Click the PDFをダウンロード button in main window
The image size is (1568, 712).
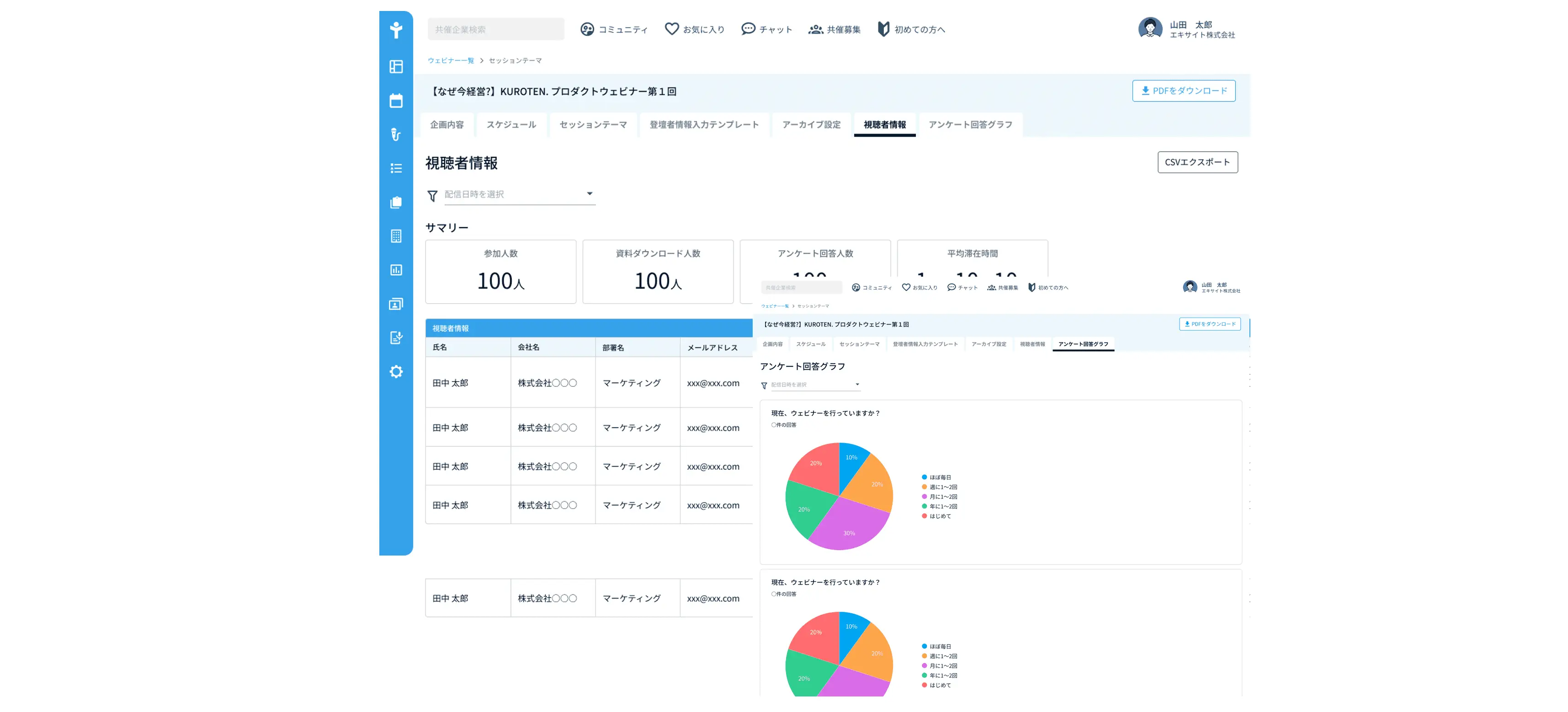pos(1183,91)
